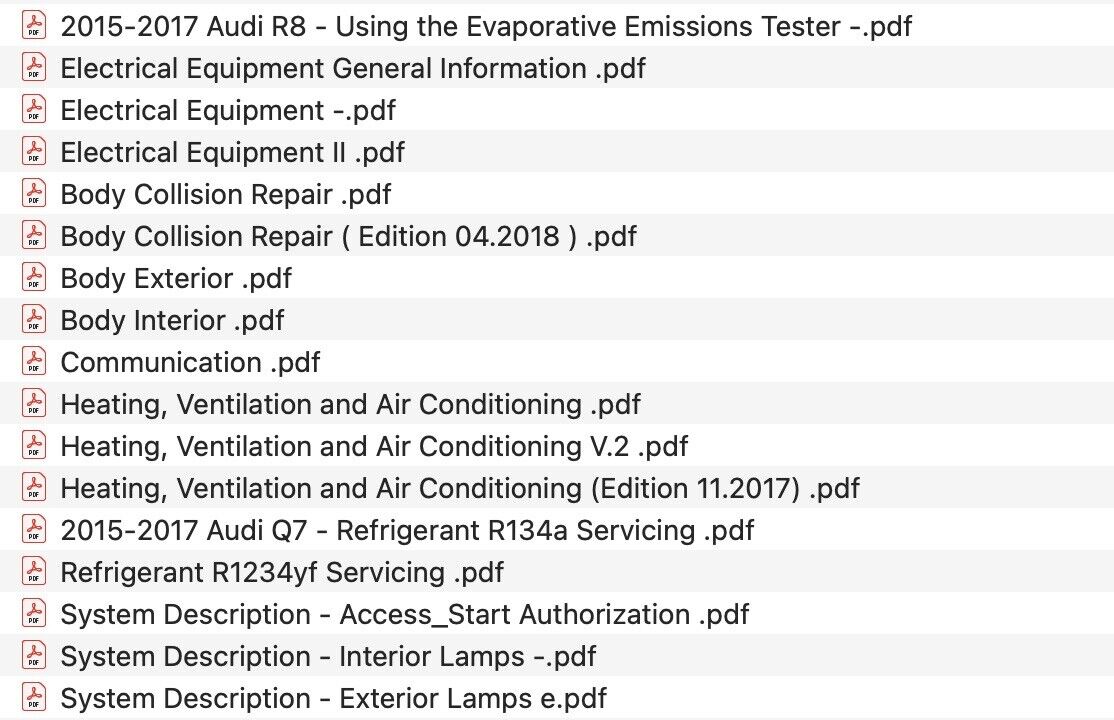
Task: Select Using the Evaporative Emissions Tester name
Action: [x=486, y=26]
